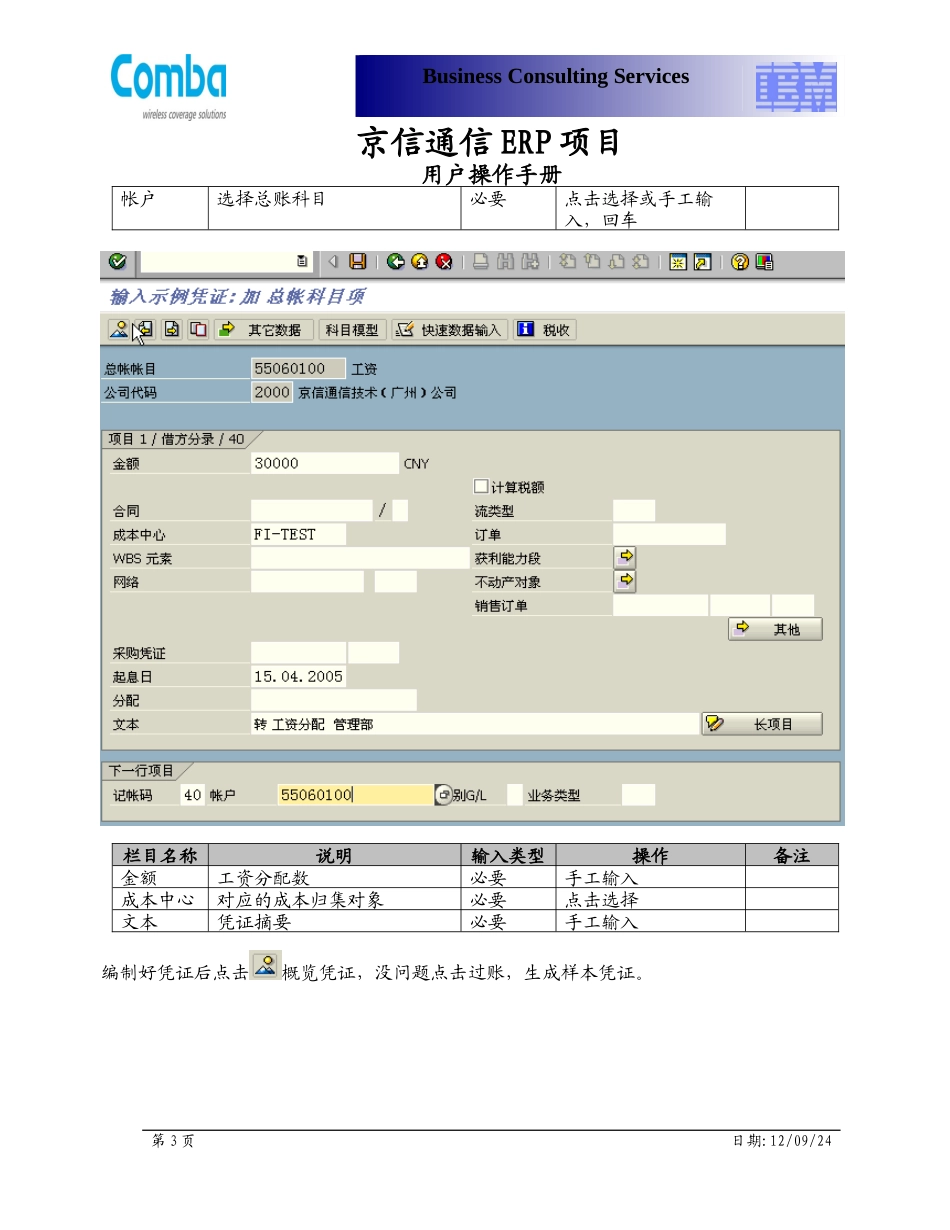Click the red copy pages icon
Screen dimensions: 950x1230
(199, 329)
